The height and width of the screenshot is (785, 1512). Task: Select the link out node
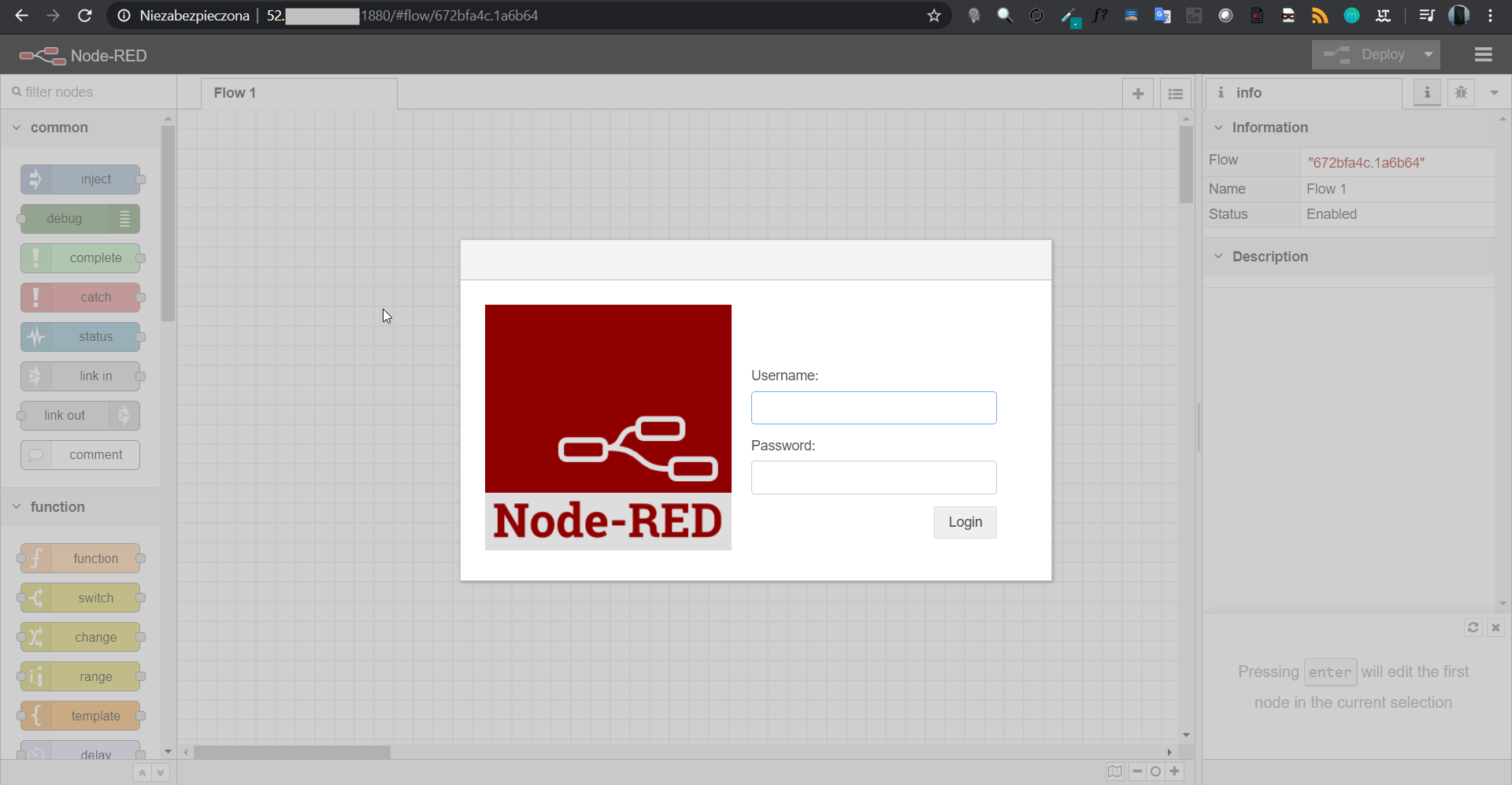[x=80, y=416]
